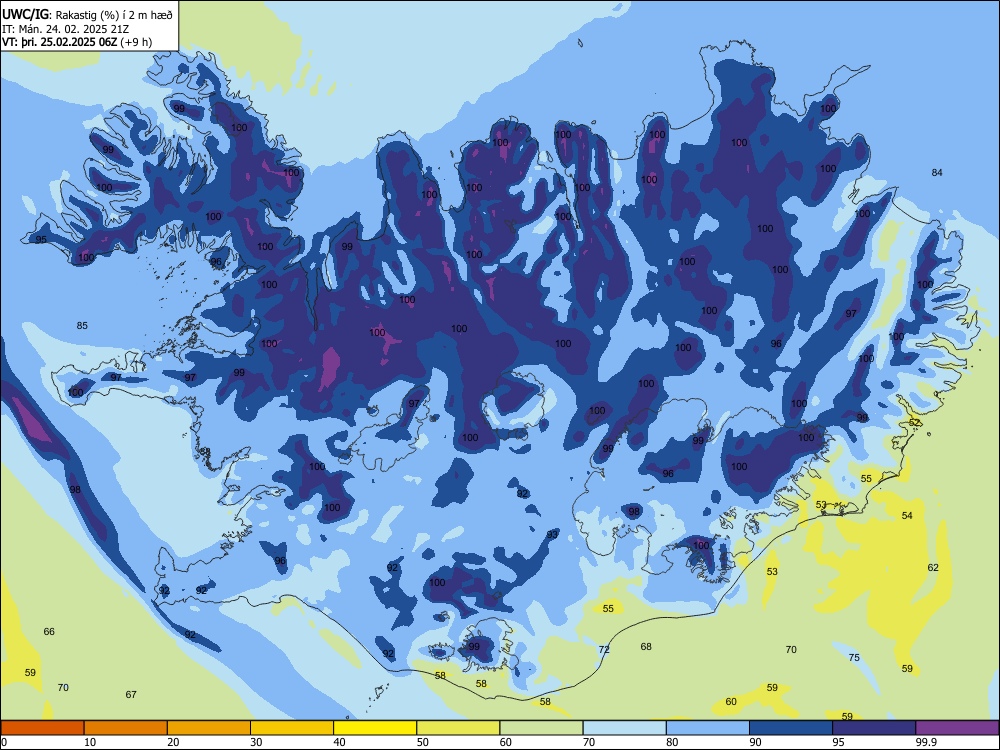
Task: Select the bright yellow 40–50 legend swatch
Action: [x=375, y=728]
